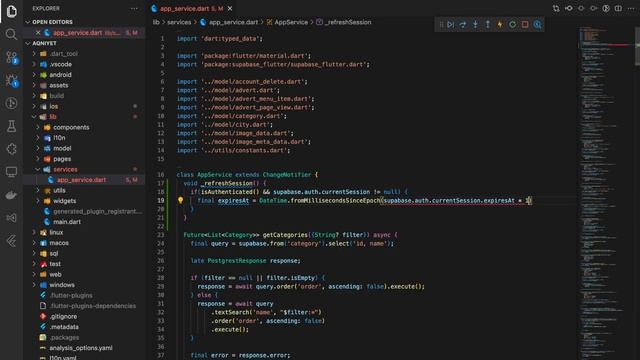Click the Hot Reload lightning icon
Image resolution: width=640 pixels, height=360 pixels.
pyautogui.click(x=500, y=24)
